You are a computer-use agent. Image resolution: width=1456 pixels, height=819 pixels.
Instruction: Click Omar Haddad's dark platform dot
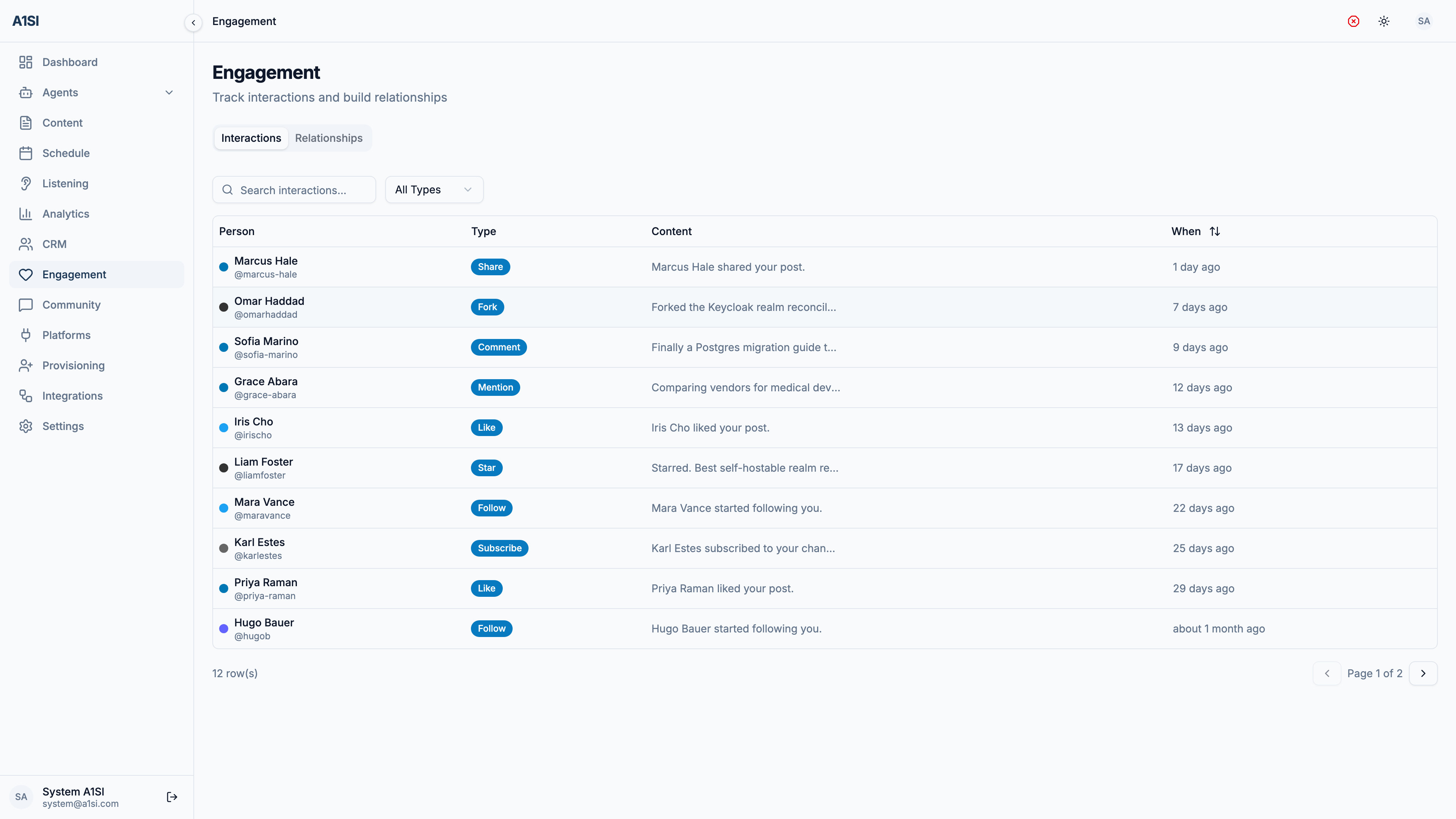pos(224,307)
